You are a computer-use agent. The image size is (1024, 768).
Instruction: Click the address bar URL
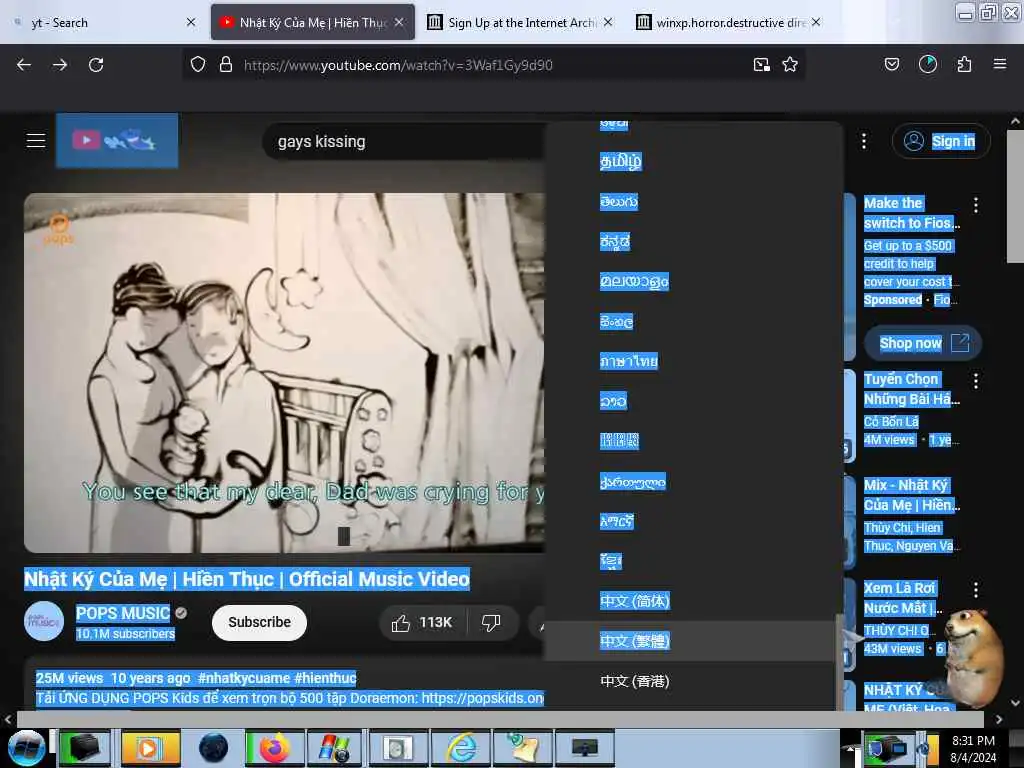coord(398,65)
